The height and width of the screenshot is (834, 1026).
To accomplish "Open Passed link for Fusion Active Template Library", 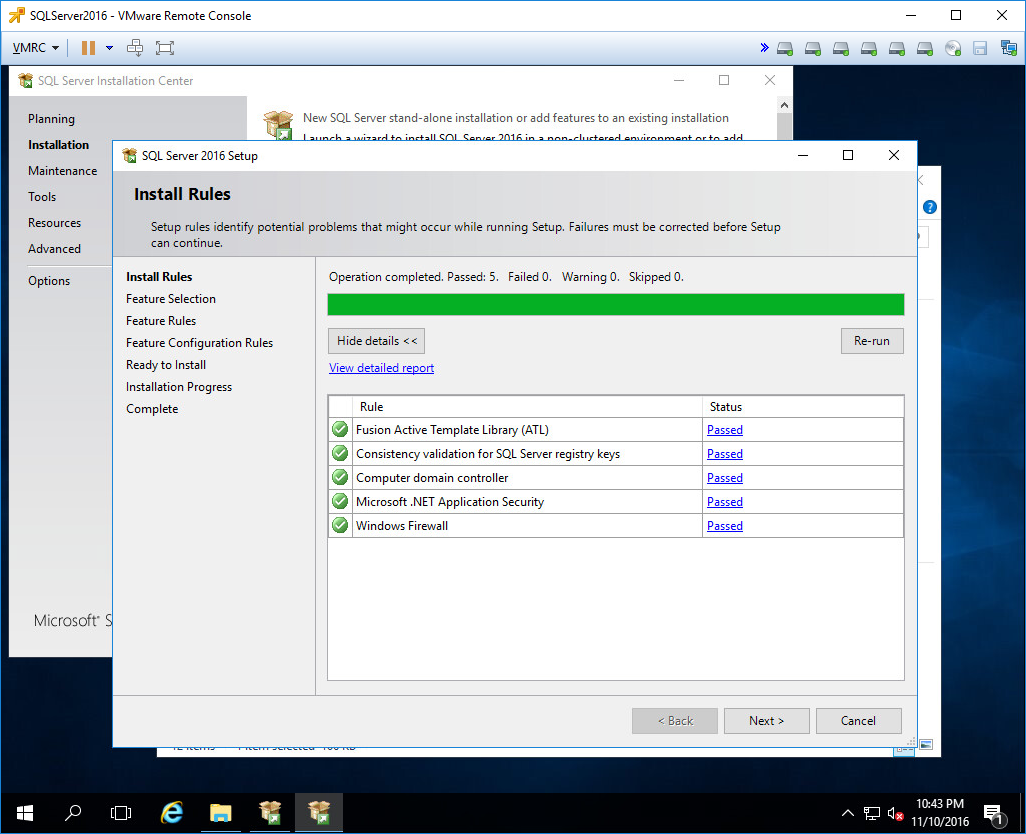I will (x=724, y=430).
